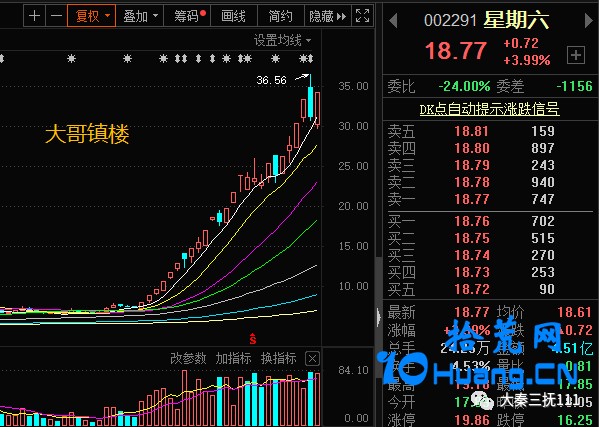The width and height of the screenshot is (599, 427).
Task: Select 卖五 price 18.81
Action: [471, 131]
